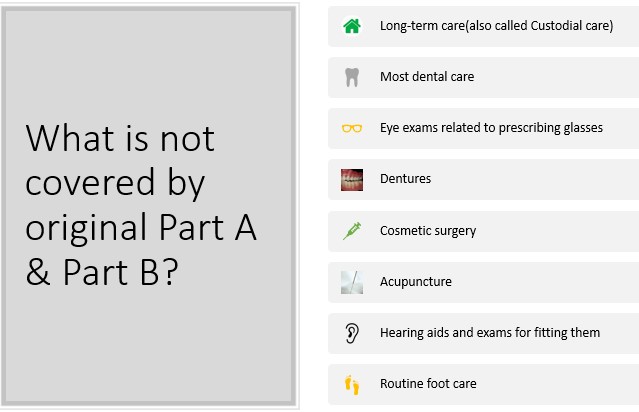Select the Acupuncture text label
Screen dimensions: 639x412
pyautogui.click(x=415, y=282)
